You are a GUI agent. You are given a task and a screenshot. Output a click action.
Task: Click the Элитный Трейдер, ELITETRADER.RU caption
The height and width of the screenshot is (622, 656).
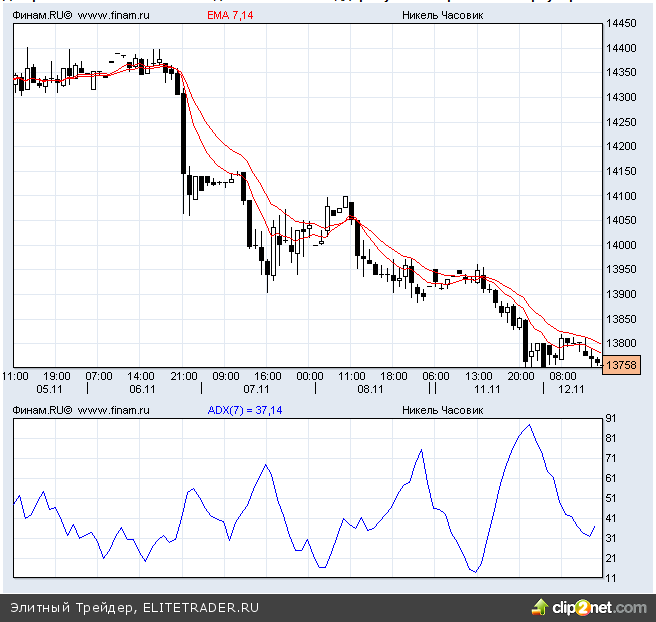tap(134, 607)
